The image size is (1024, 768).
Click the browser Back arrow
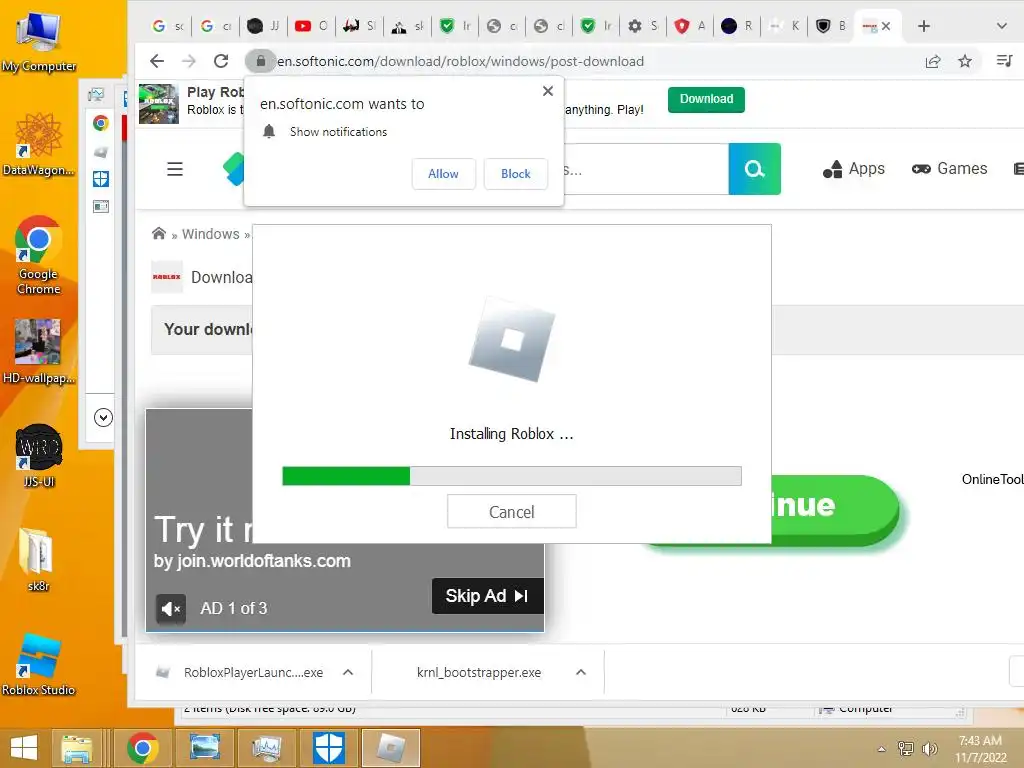(157, 61)
